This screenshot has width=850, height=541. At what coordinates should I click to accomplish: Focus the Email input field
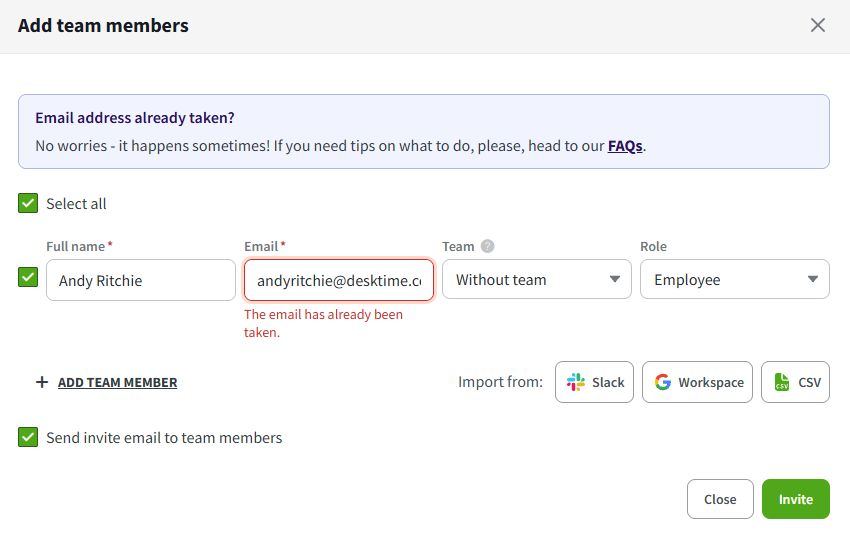click(338, 280)
